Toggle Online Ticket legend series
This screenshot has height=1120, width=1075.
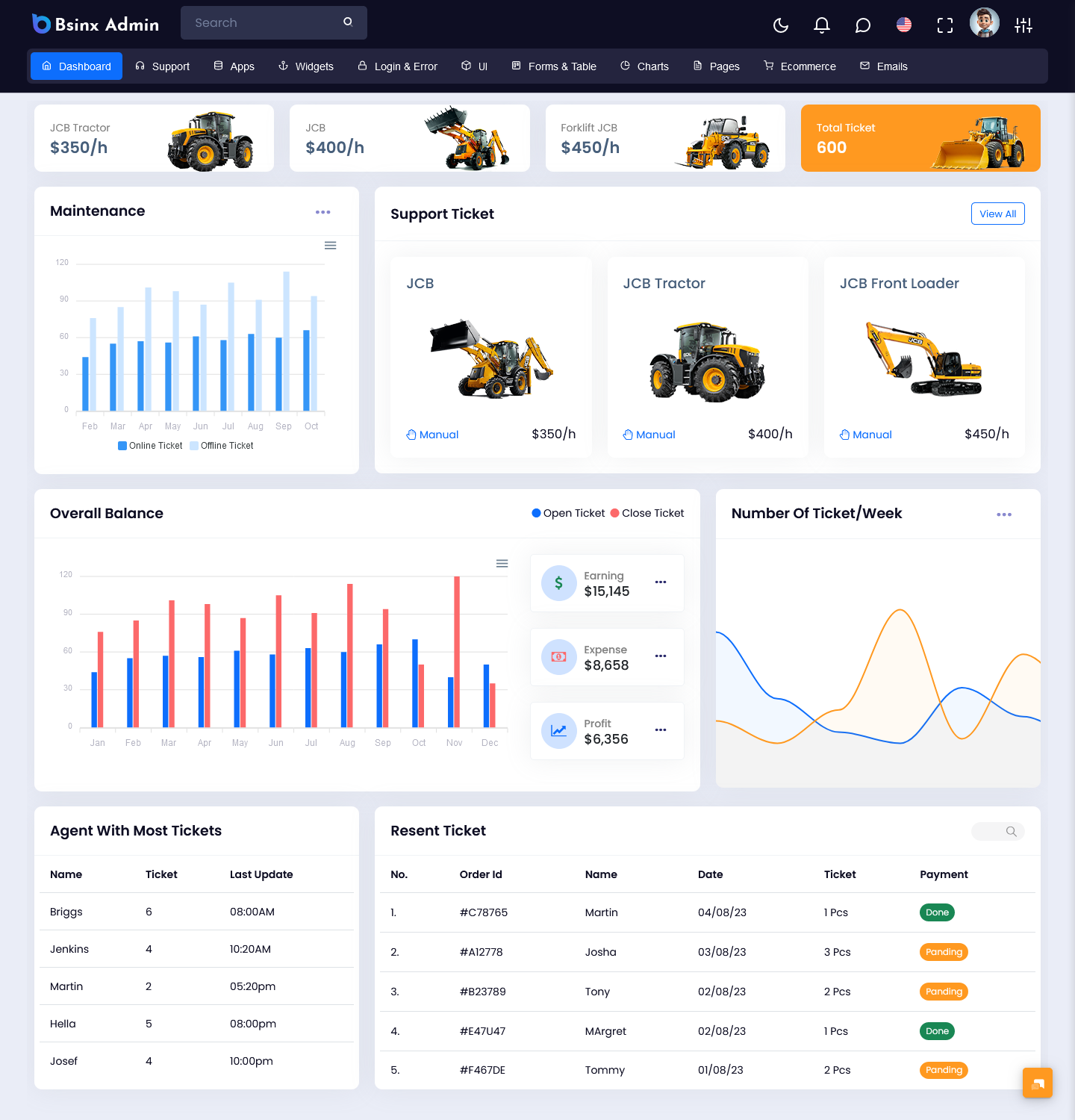point(150,446)
